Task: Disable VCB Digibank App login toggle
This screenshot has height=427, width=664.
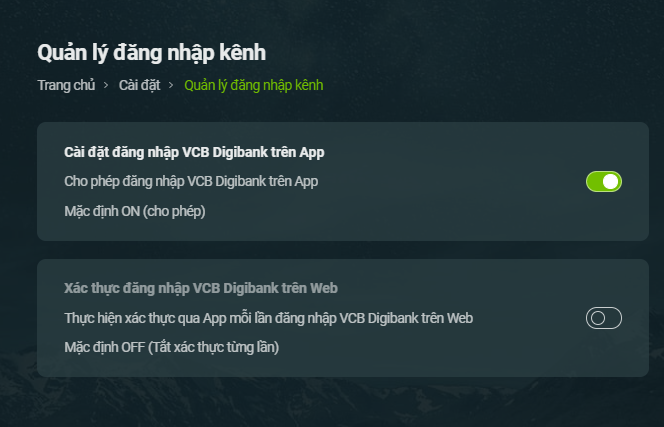Action: click(x=604, y=181)
